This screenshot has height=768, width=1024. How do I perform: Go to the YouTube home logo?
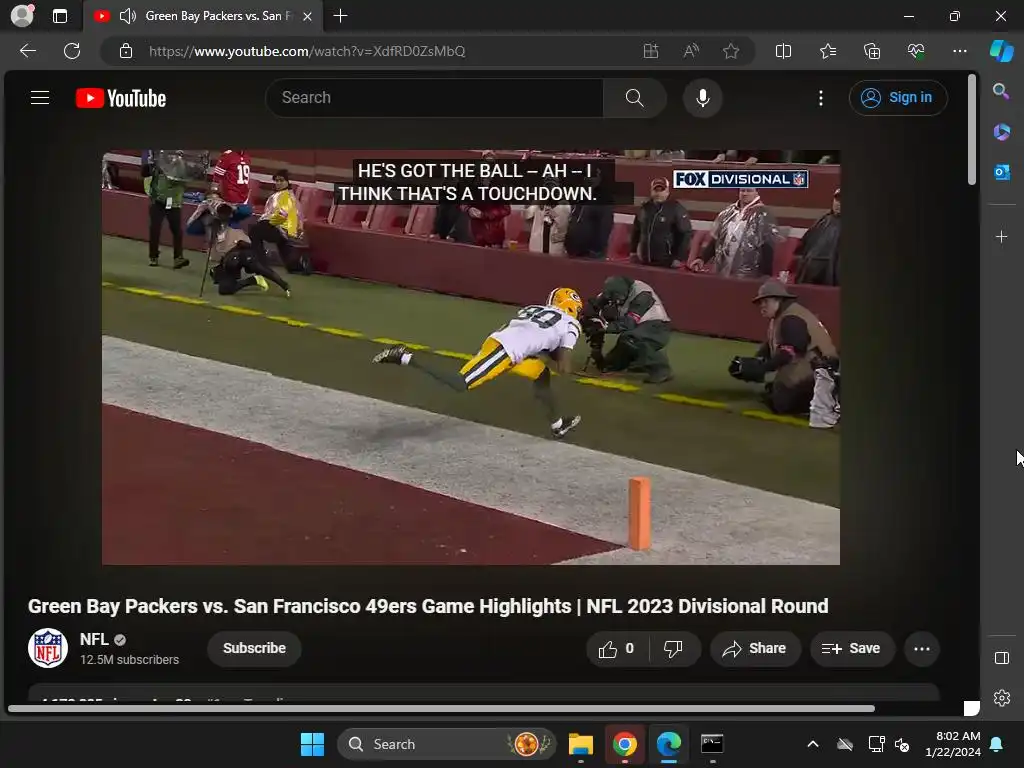tap(121, 98)
